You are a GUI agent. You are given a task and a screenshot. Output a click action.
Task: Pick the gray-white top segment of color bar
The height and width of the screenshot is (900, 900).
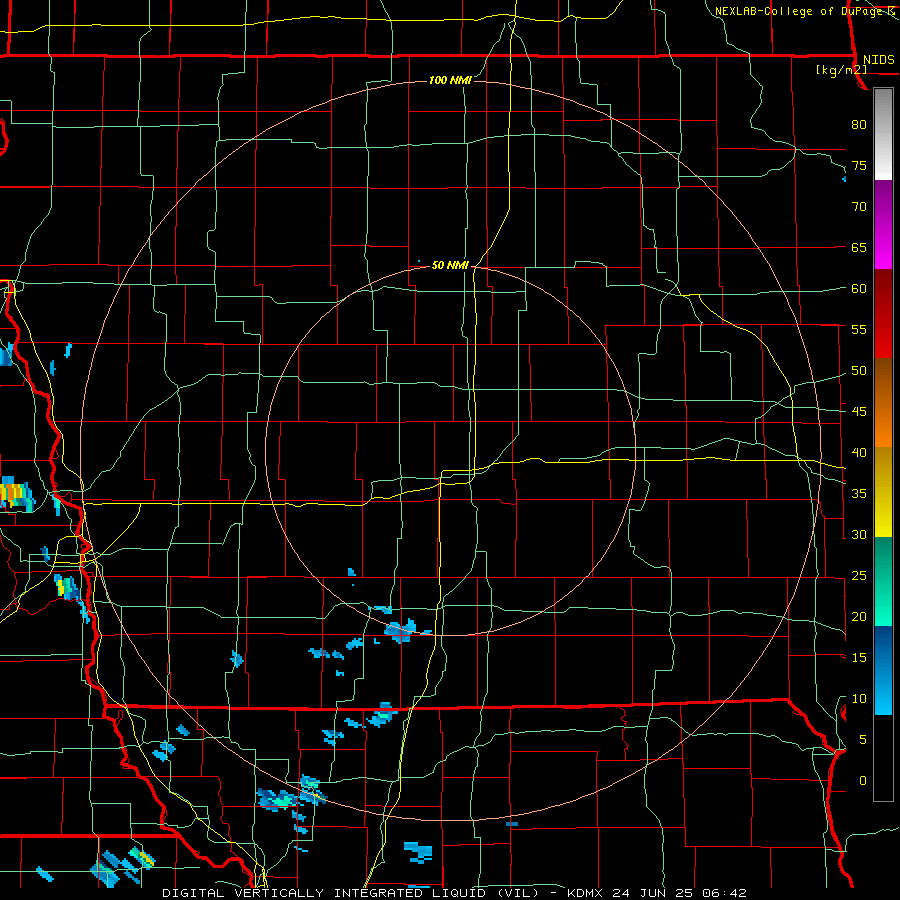coord(883,134)
